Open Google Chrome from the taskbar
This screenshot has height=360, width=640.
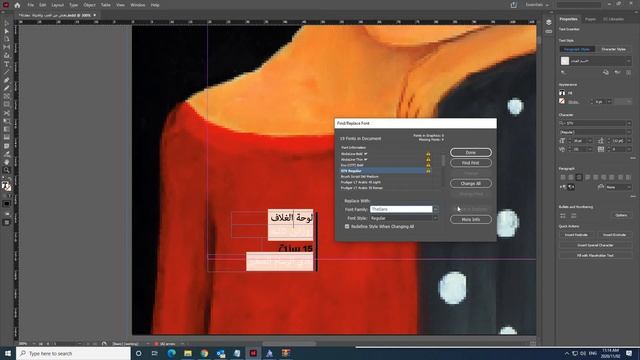click(x=204, y=353)
